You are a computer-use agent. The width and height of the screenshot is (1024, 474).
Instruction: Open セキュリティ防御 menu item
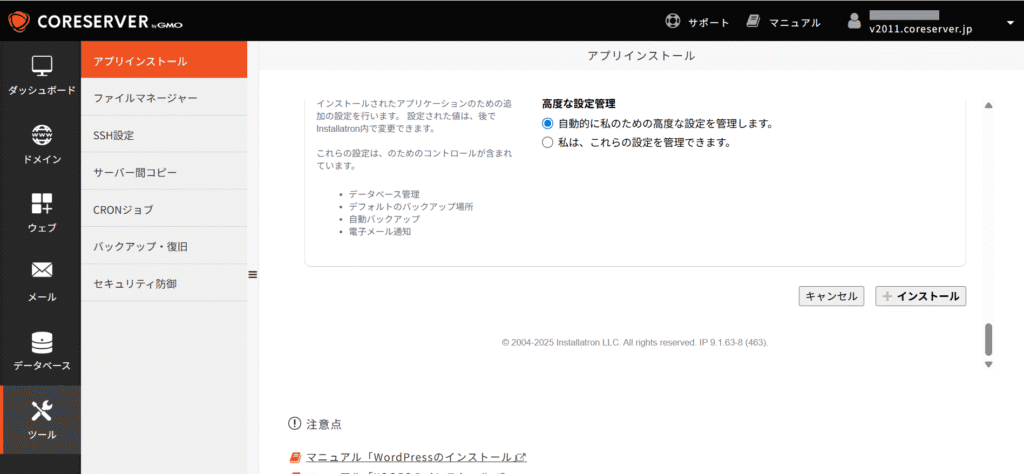coord(164,283)
